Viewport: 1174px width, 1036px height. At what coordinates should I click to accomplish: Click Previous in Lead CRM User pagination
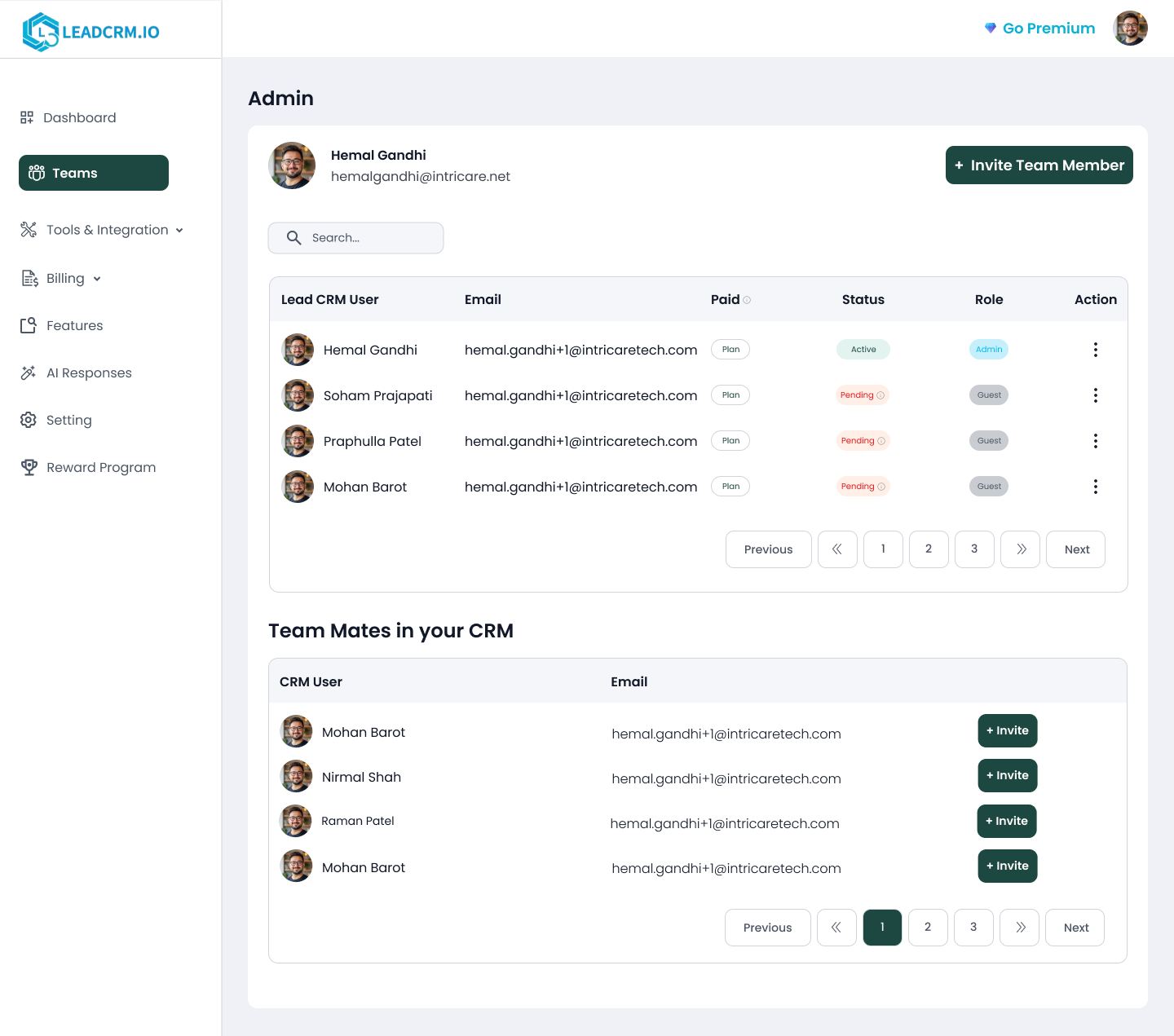[x=769, y=549]
